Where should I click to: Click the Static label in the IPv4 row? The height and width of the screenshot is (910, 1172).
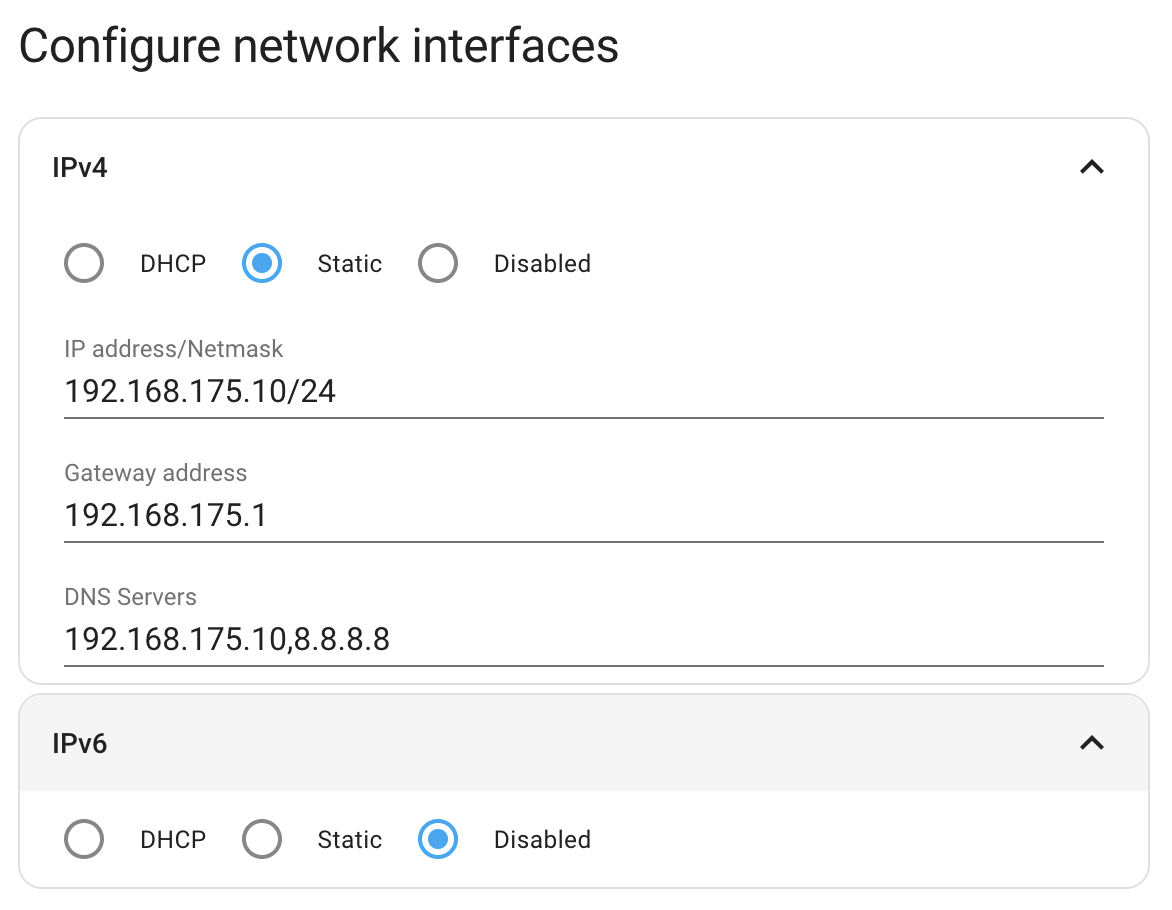[x=349, y=263]
